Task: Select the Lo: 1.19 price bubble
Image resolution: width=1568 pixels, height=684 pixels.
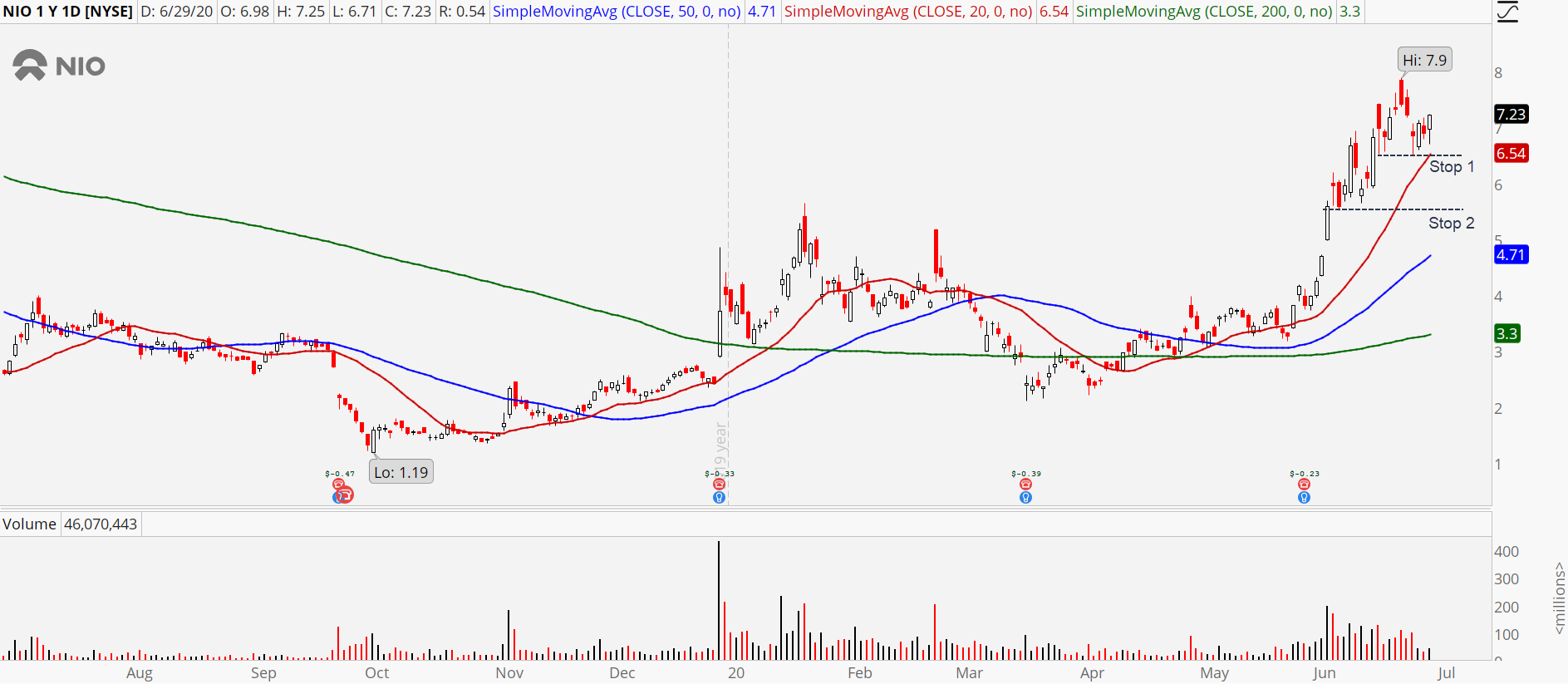Action: (401, 472)
